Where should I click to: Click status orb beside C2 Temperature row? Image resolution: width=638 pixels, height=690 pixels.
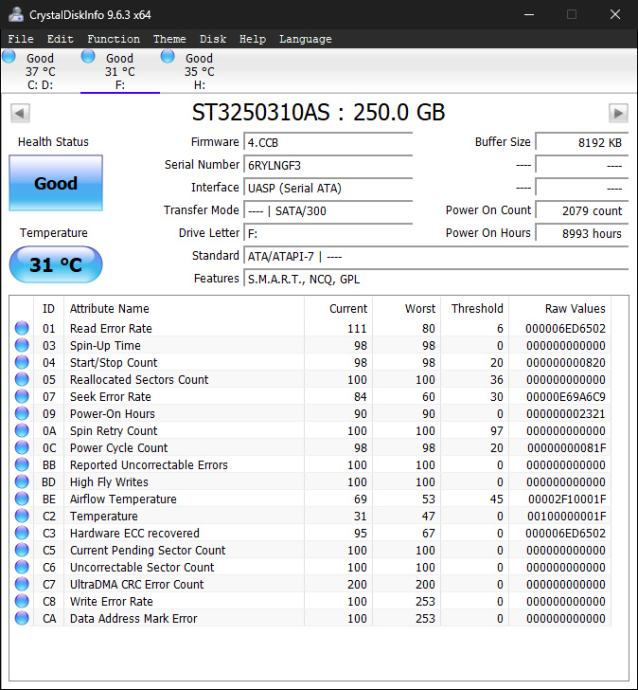click(22, 516)
